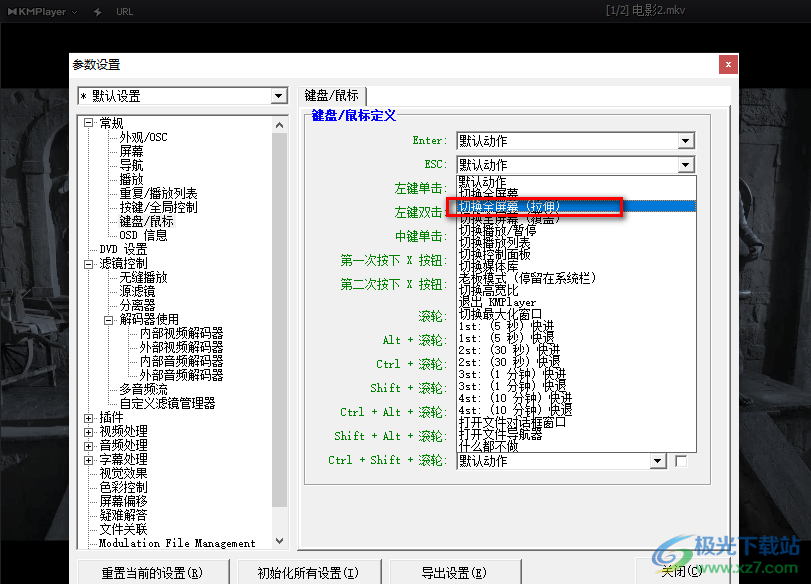Select 外部音频解码器 in the tree

tap(181, 375)
